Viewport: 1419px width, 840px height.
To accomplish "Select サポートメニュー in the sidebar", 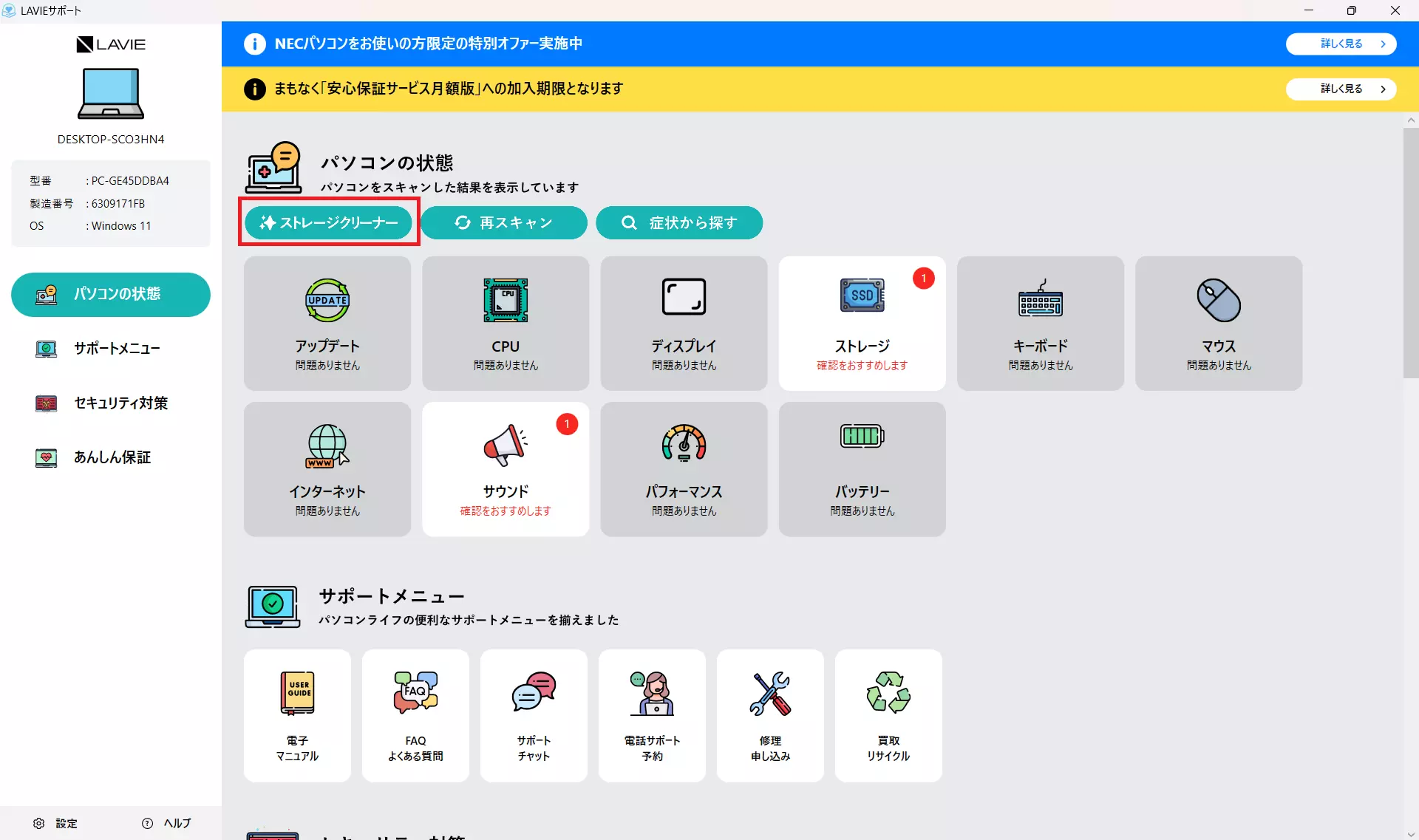I will [x=111, y=349].
